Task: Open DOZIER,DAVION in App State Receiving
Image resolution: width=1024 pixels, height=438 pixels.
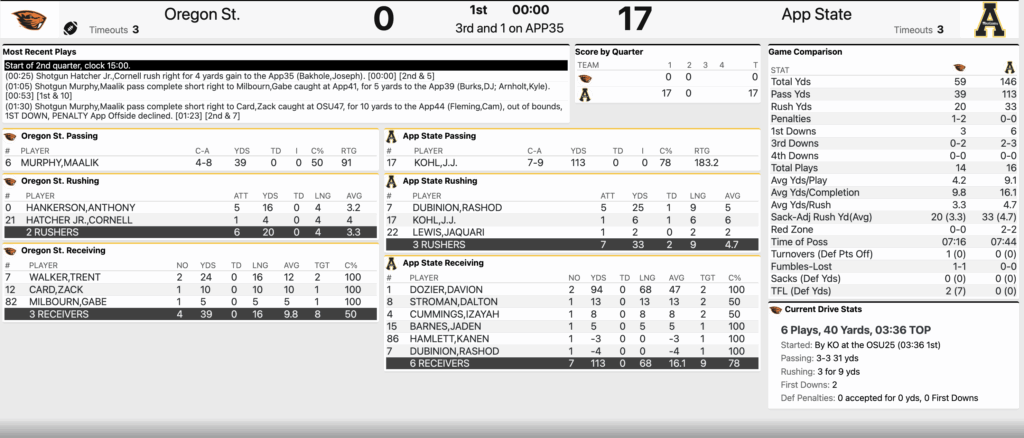Action: point(439,290)
